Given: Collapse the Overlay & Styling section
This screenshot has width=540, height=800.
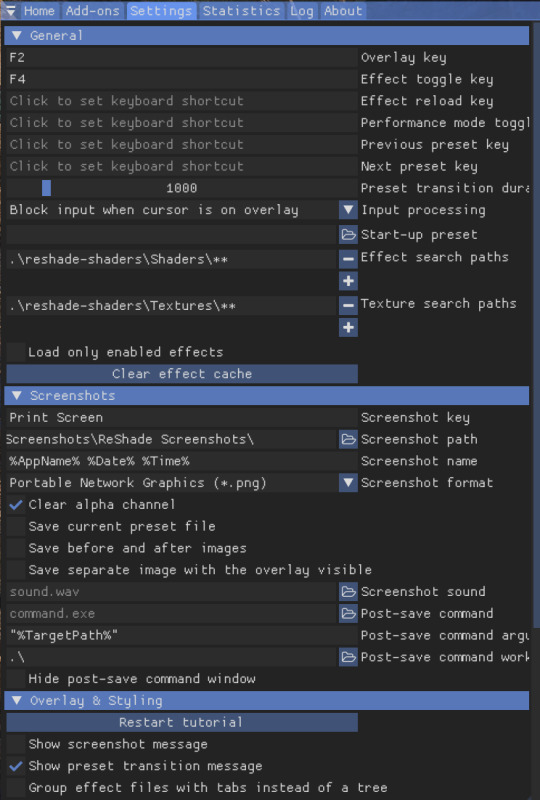Looking at the screenshot, I should tap(266, 701).
